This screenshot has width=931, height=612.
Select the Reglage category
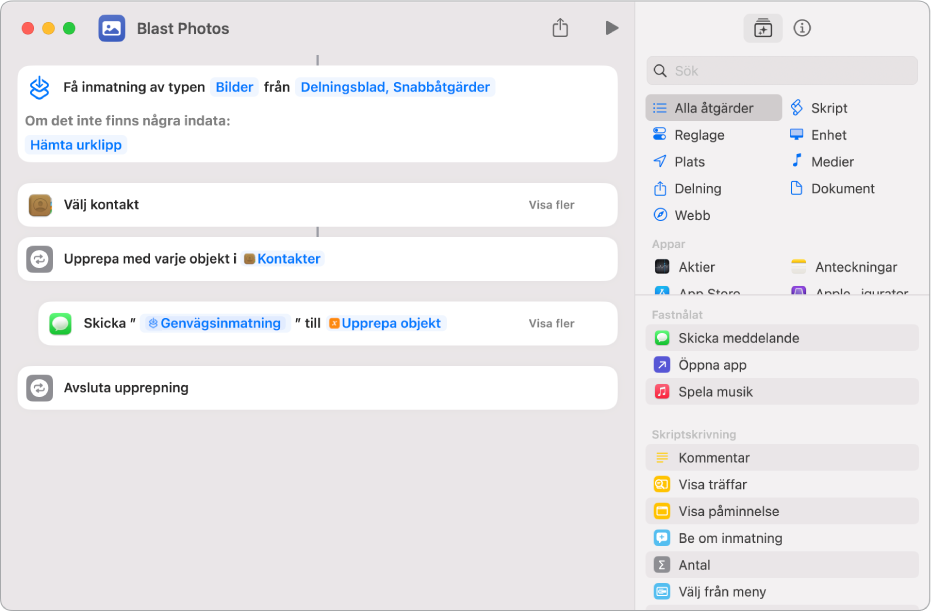[689, 135]
